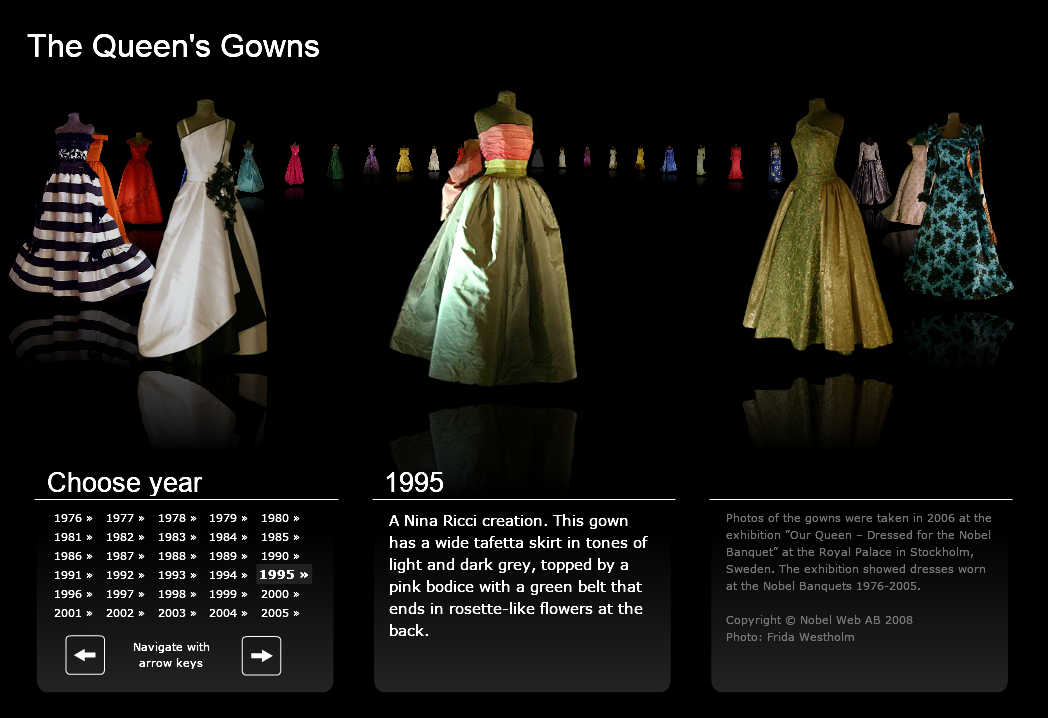Jump to year 1993
The width and height of the screenshot is (1048, 718).
click(177, 575)
